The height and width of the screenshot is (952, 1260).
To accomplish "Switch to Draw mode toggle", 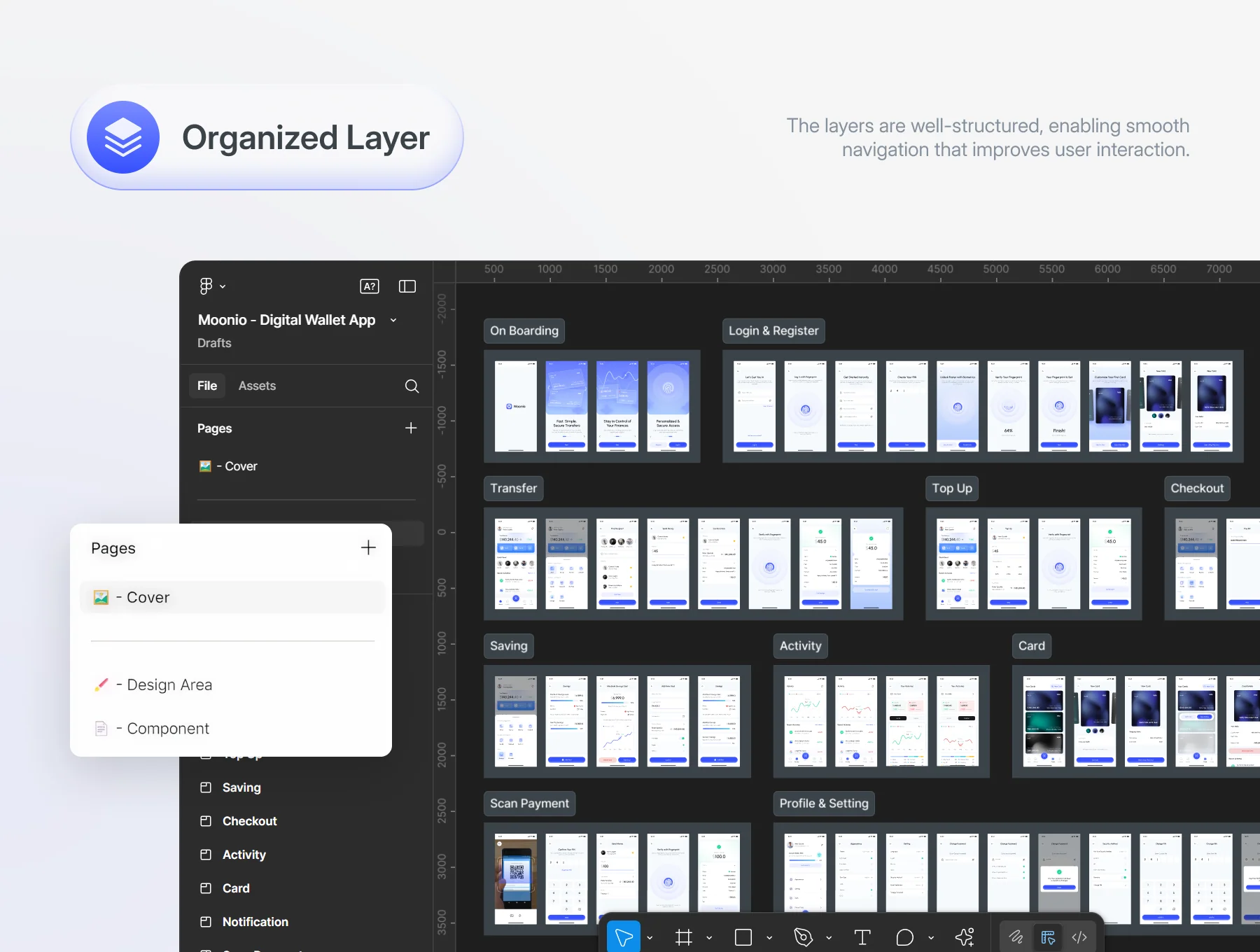I will pos(1016,937).
